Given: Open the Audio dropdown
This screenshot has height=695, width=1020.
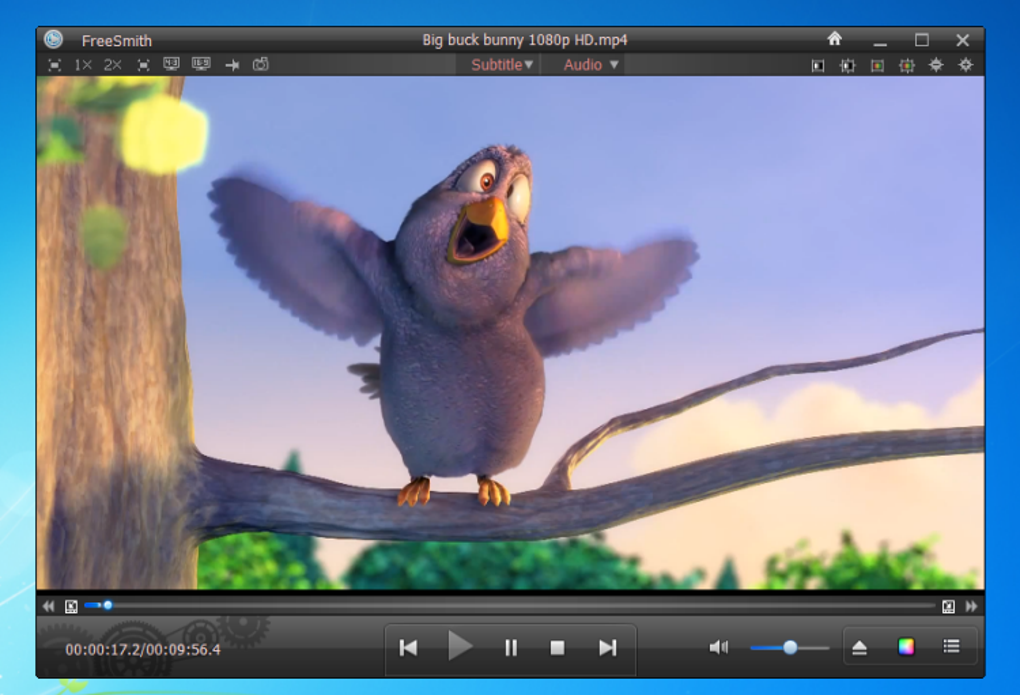Looking at the screenshot, I should (591, 65).
